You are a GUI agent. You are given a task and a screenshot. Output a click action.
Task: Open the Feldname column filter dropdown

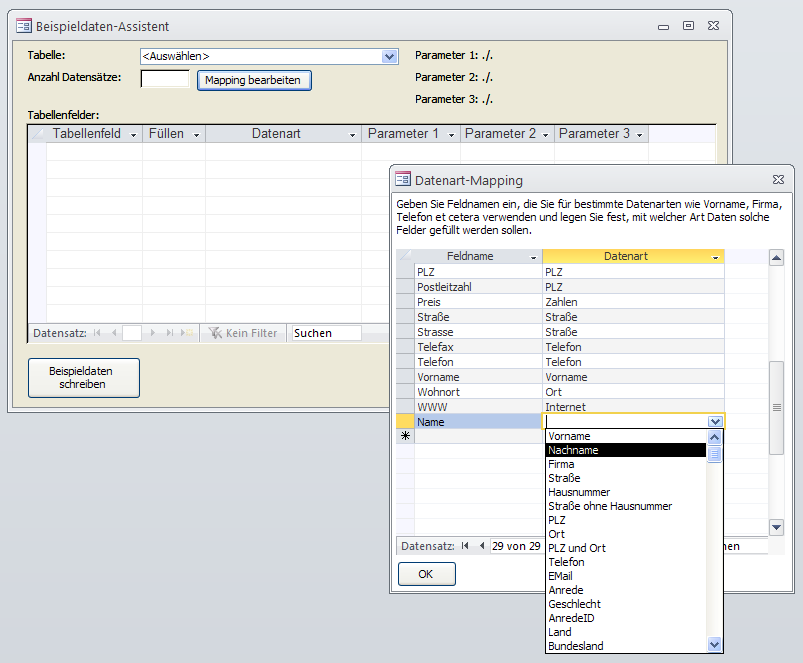click(532, 257)
